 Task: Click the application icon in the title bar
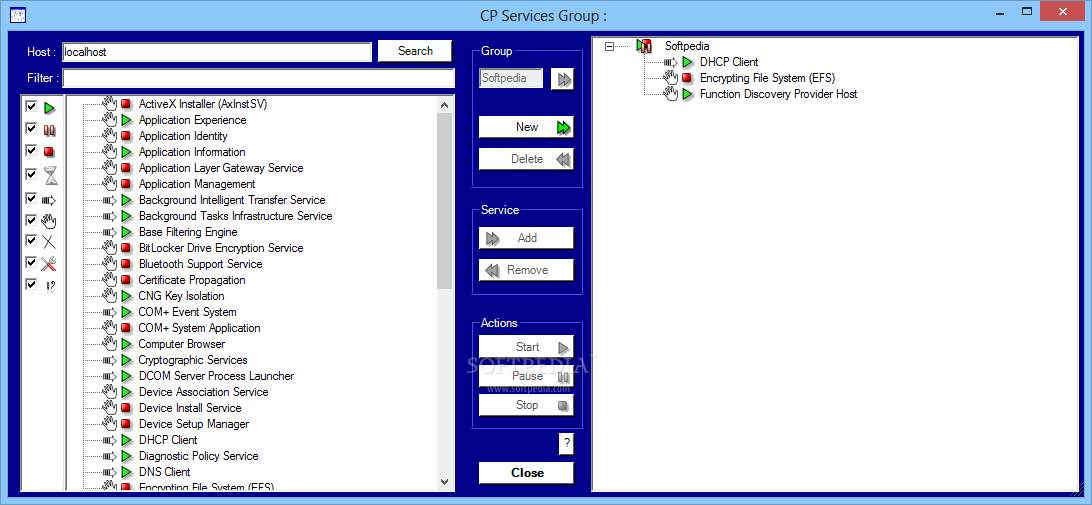click(18, 15)
